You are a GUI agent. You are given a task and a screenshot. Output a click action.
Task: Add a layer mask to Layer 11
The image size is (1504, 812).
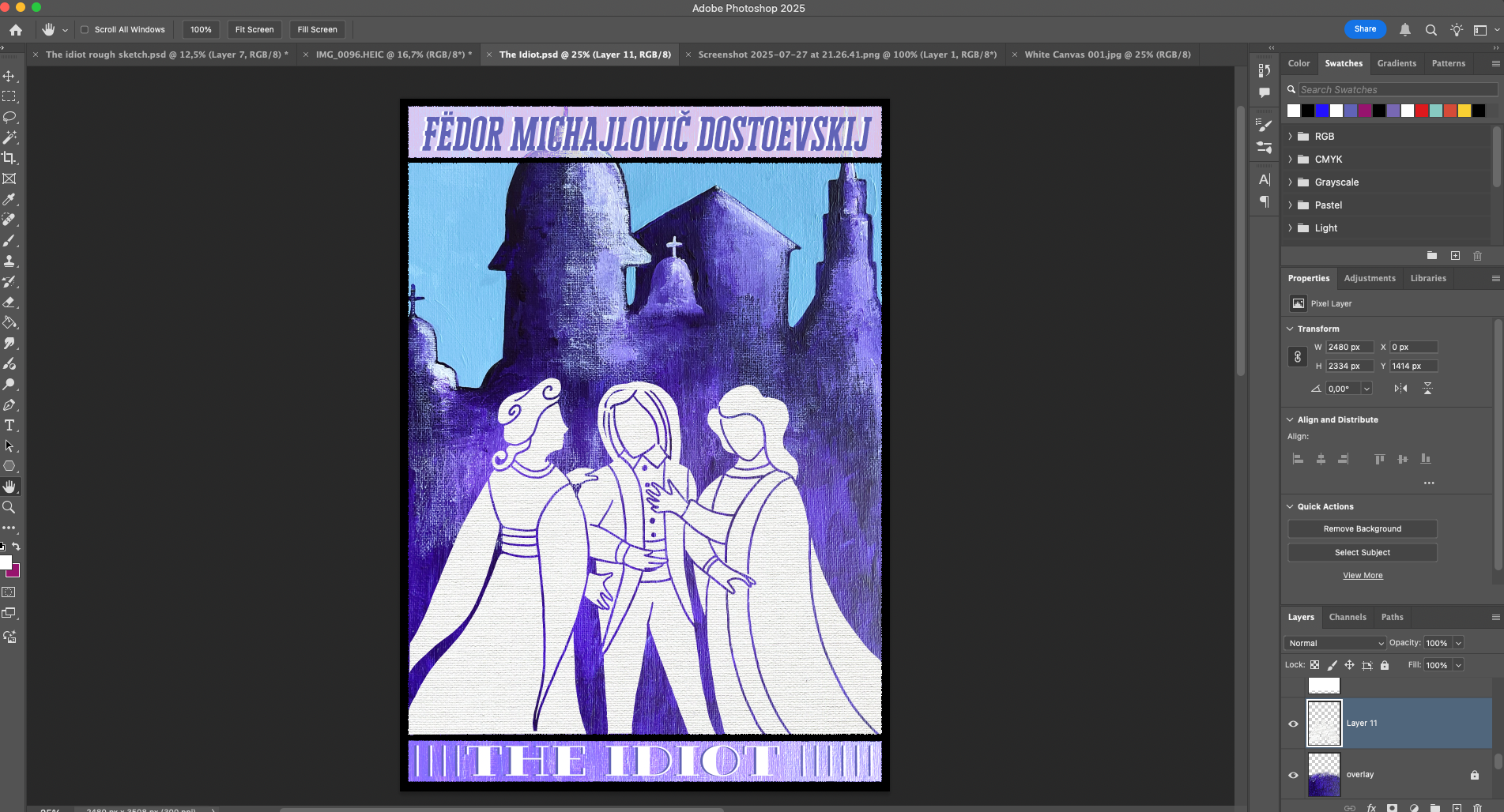click(1393, 808)
